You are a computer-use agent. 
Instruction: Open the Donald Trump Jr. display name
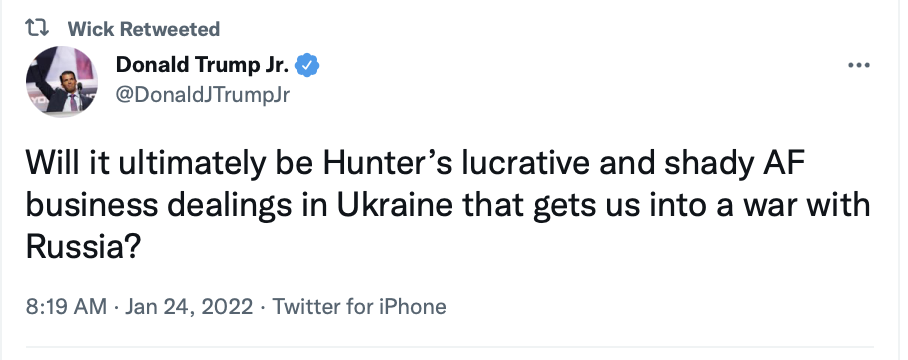pos(202,65)
